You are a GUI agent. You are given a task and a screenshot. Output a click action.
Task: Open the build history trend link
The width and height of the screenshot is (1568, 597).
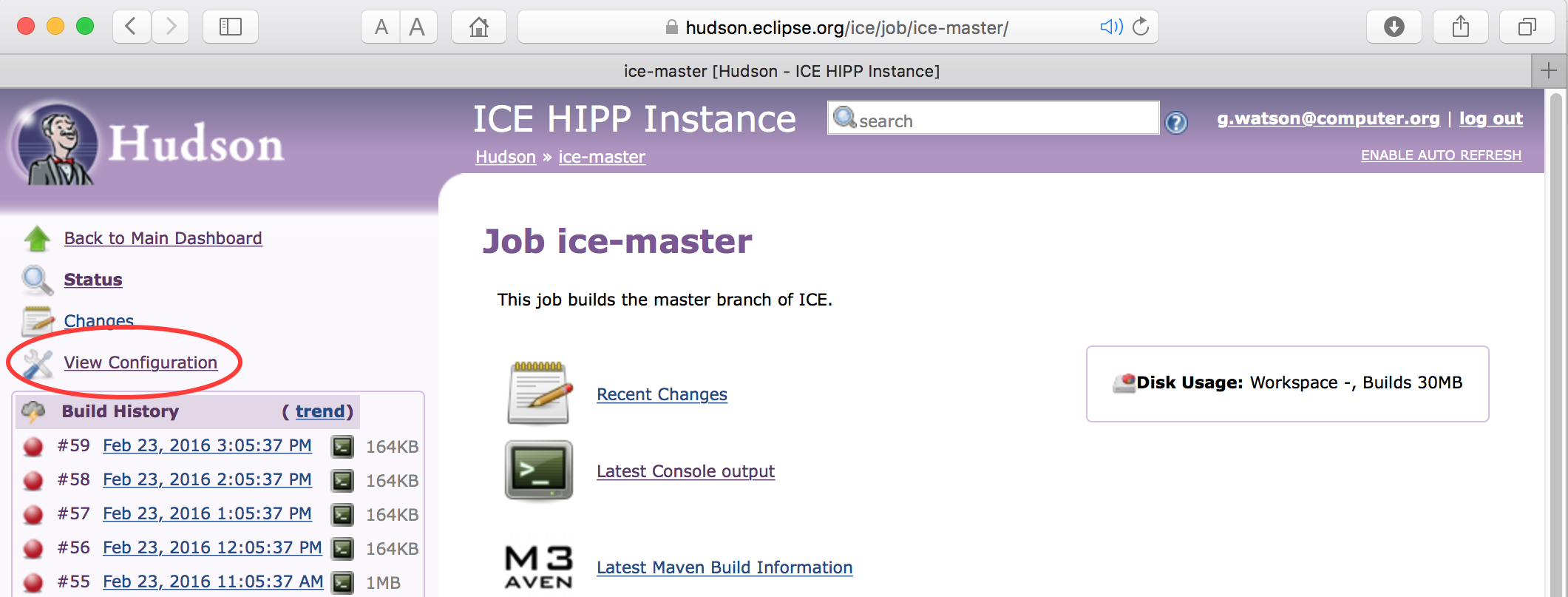pyautogui.click(x=320, y=411)
